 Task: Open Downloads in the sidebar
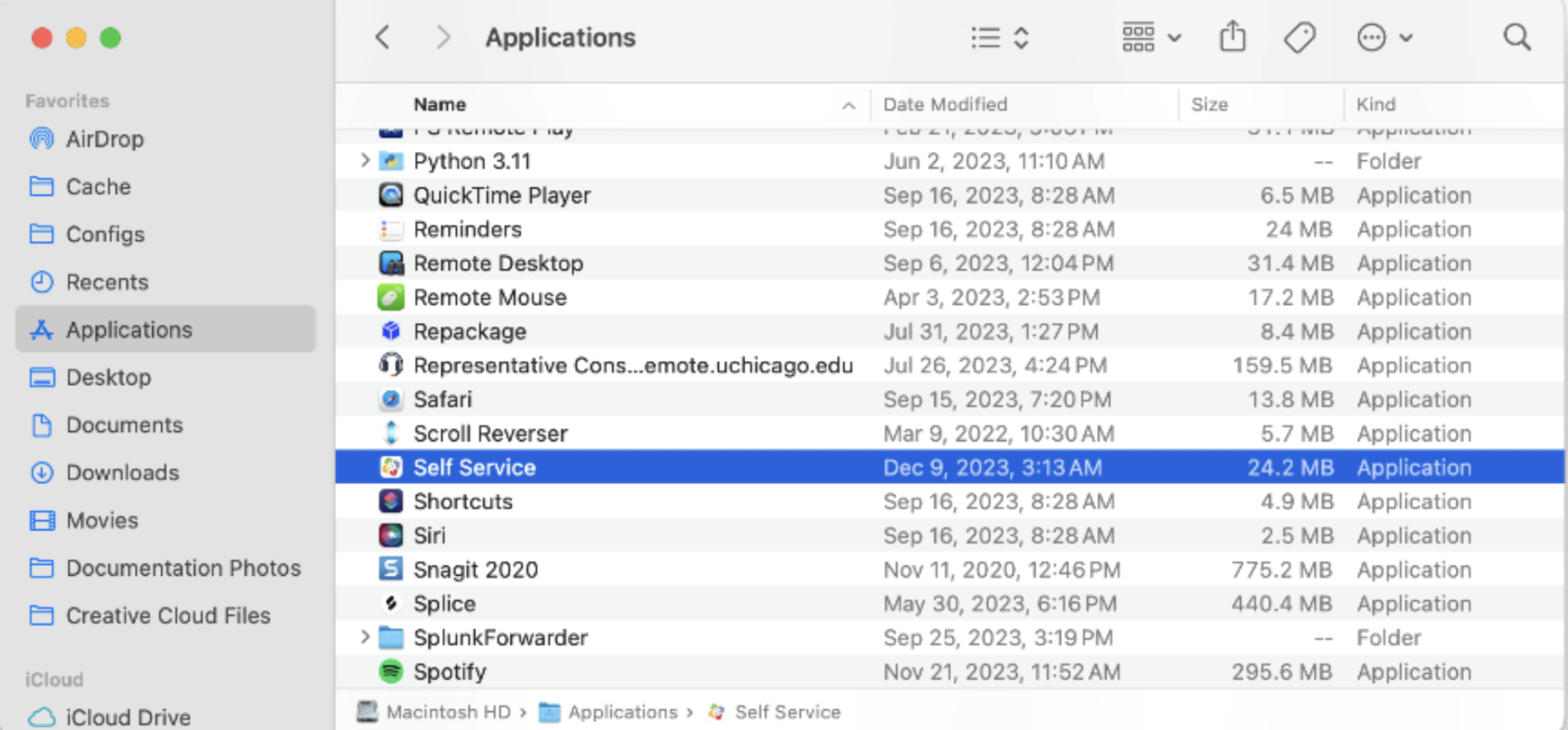point(122,473)
